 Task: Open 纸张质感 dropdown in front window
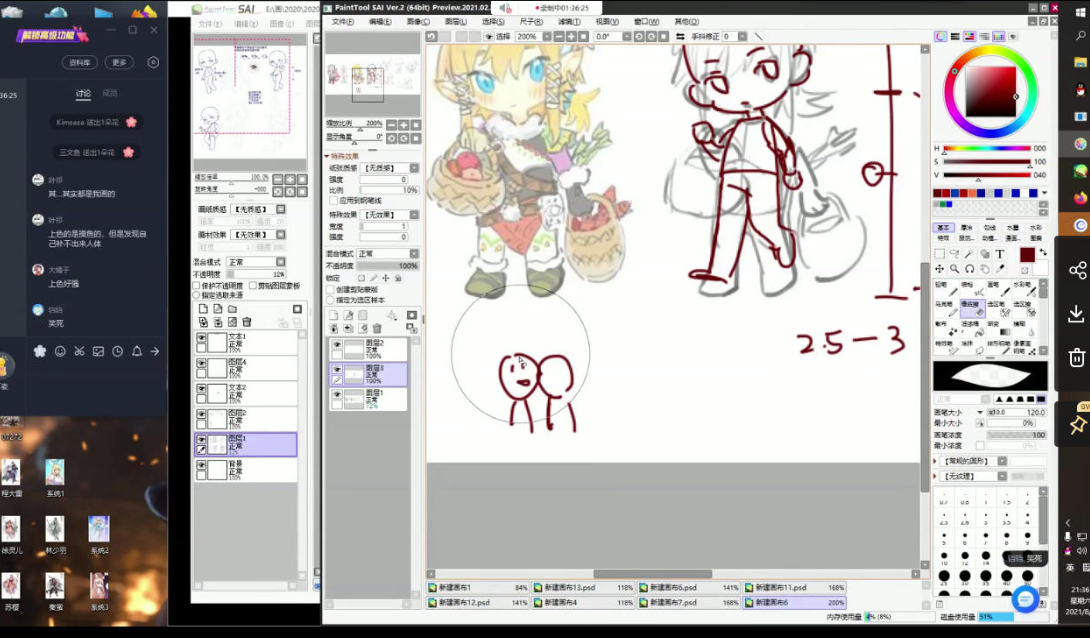391,168
